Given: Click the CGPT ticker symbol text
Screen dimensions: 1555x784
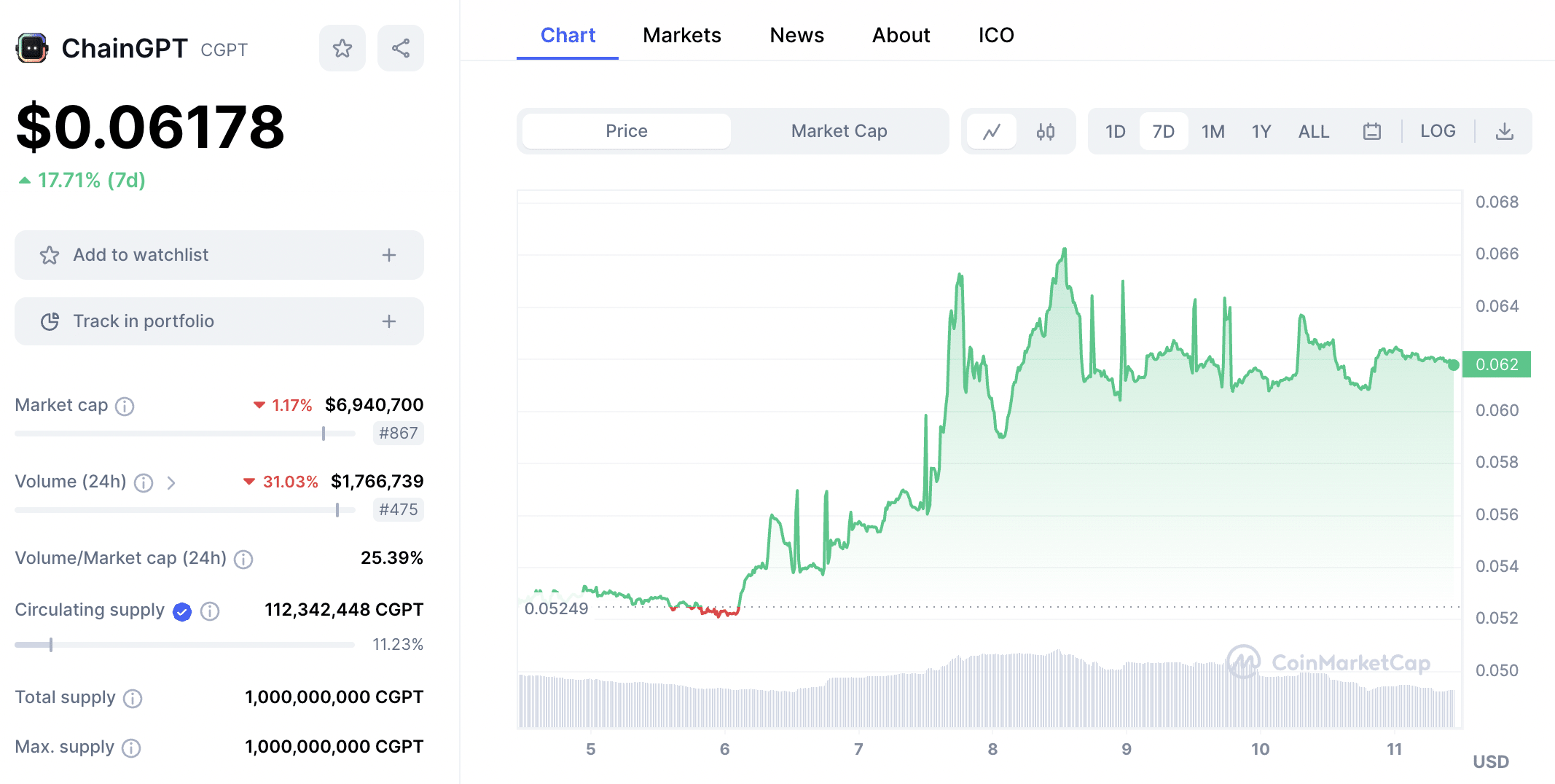Looking at the screenshot, I should tap(224, 50).
